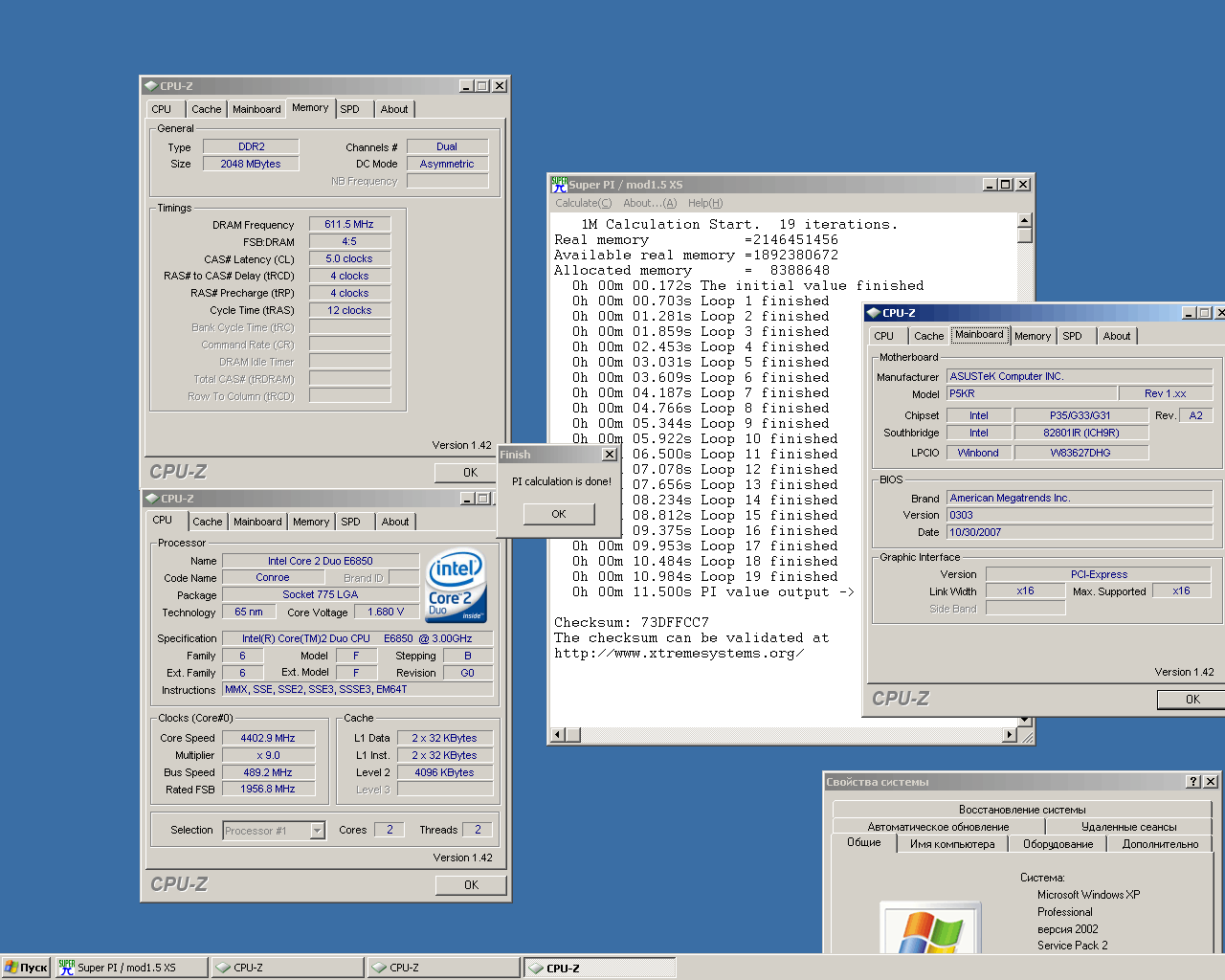Open Mainboard tab in top-left CPU-Z window
Image resolution: width=1225 pixels, height=980 pixels.
click(x=256, y=109)
